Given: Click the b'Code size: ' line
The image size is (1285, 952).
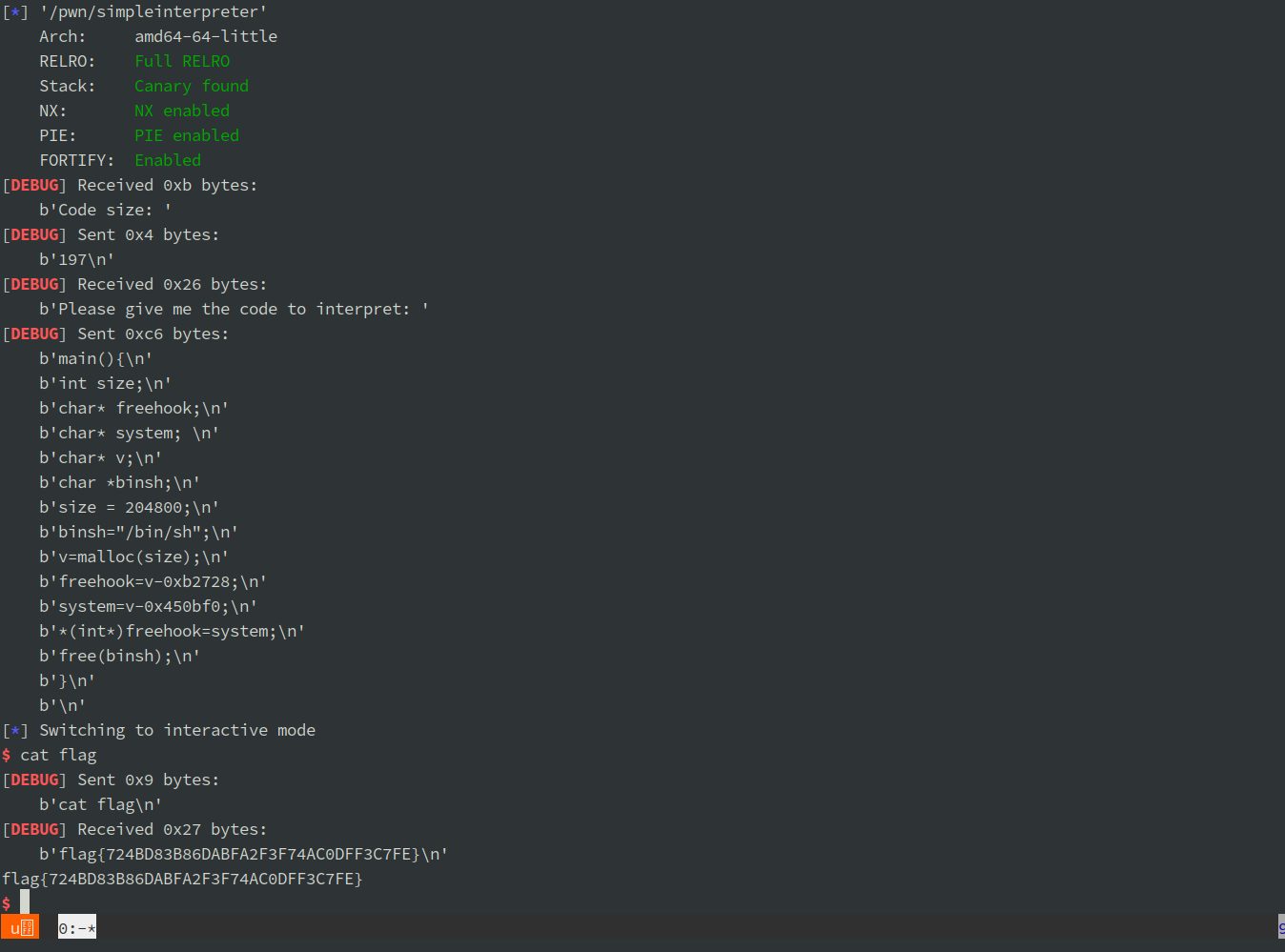Looking at the screenshot, I should click(106, 210).
